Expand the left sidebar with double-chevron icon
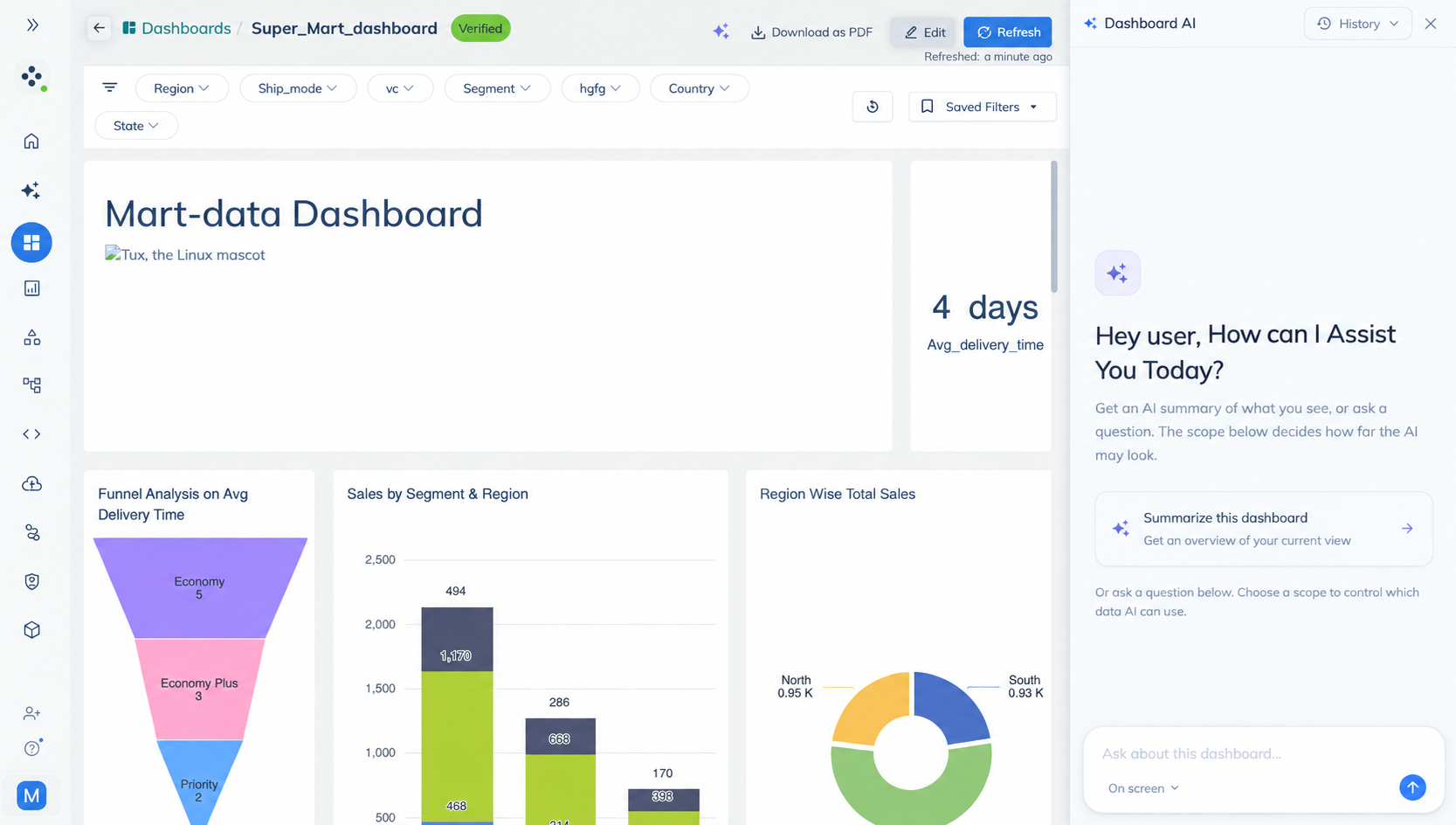1456x825 pixels. 32,25
